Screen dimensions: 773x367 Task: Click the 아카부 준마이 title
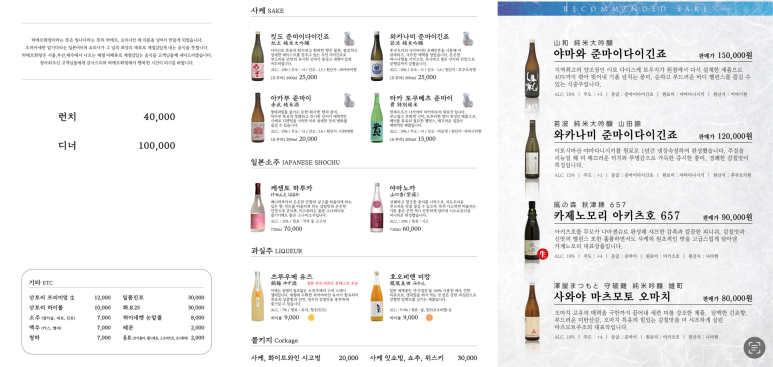pos(291,98)
